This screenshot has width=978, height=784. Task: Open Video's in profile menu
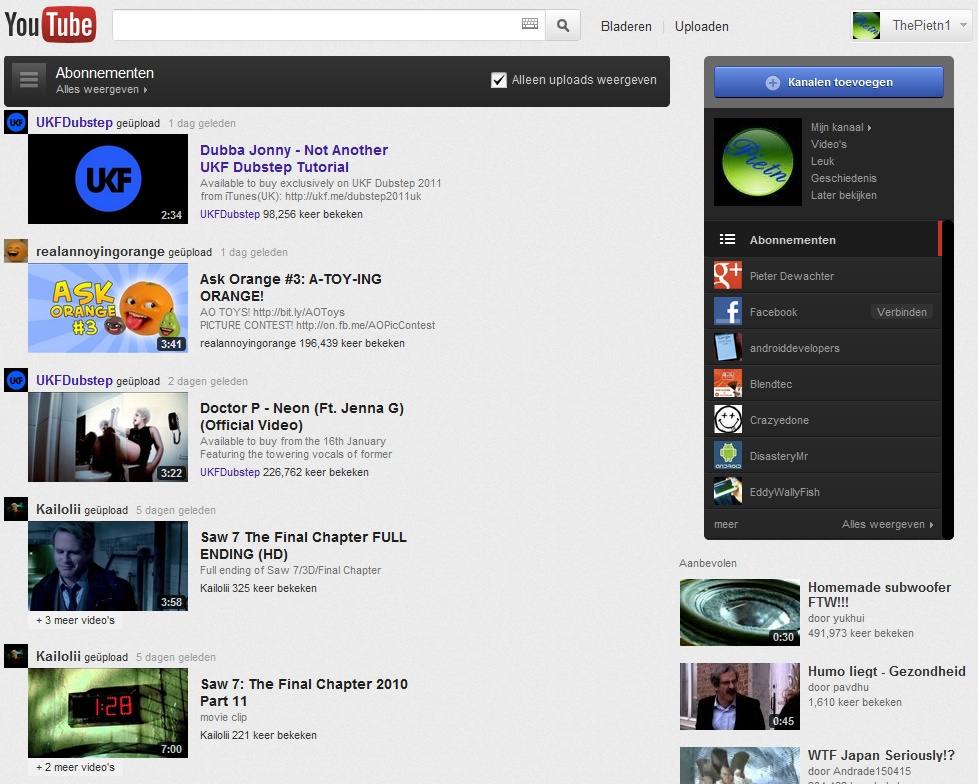tap(828, 144)
